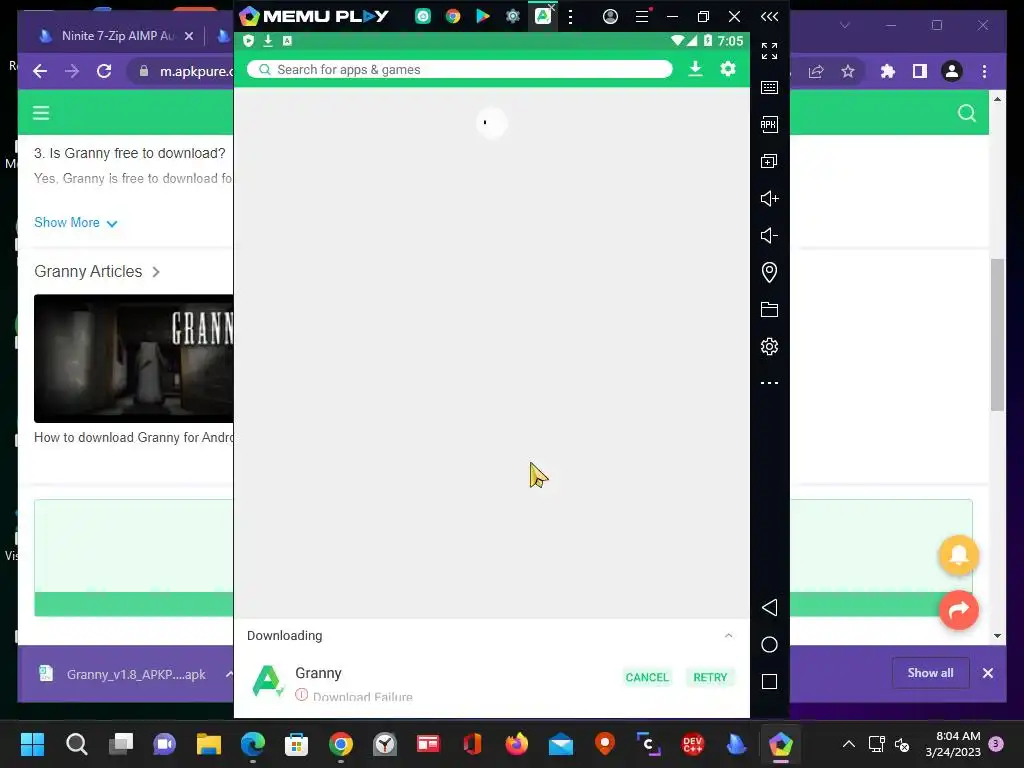Open Firefox from taskbar
Image resolution: width=1024 pixels, height=768 pixels.
(x=517, y=744)
